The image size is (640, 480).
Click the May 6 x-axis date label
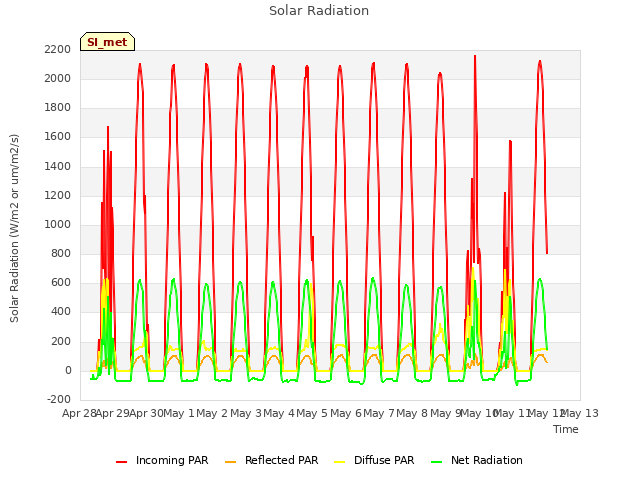(346, 413)
